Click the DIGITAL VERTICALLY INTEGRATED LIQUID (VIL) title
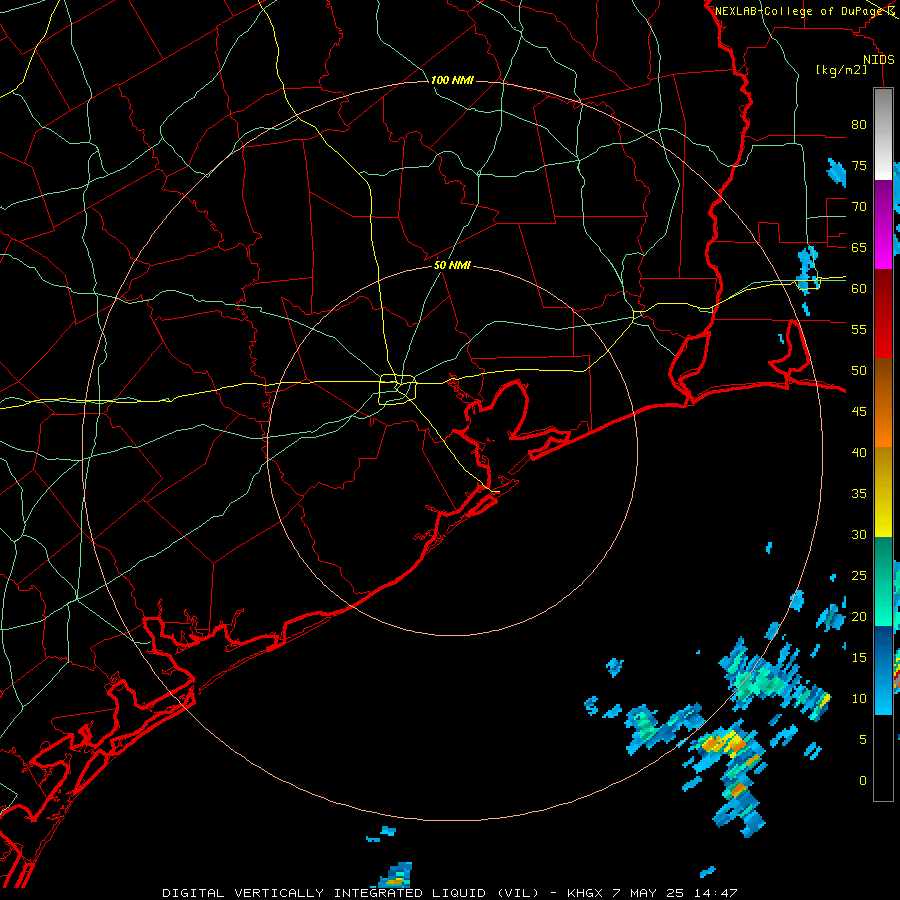 (350, 893)
